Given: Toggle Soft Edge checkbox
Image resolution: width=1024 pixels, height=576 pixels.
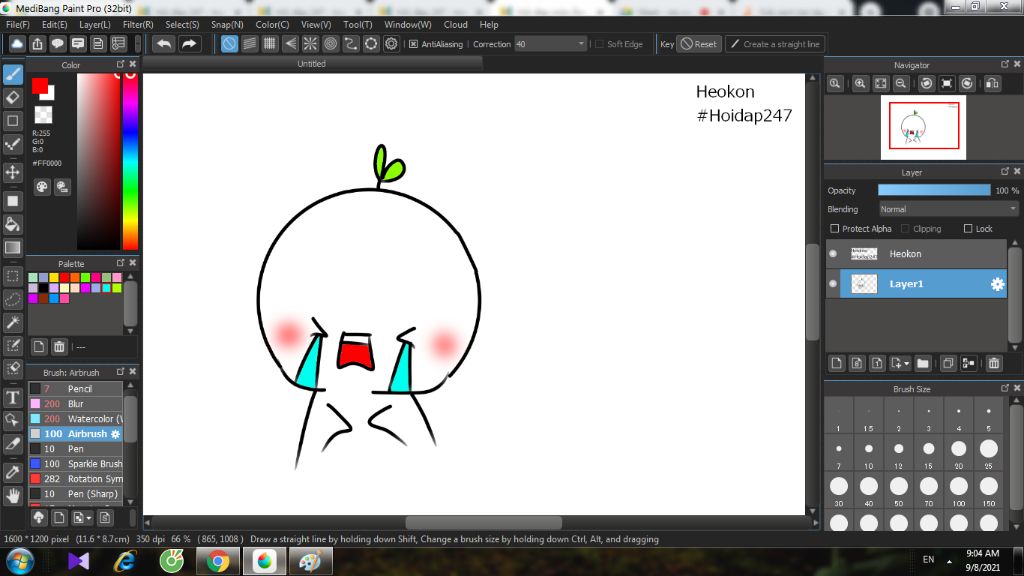Looking at the screenshot, I should (600, 44).
